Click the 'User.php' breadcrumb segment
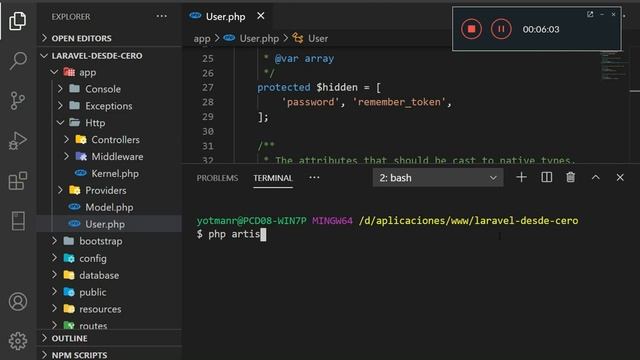Image resolution: width=640 pixels, height=360 pixels. (259, 39)
